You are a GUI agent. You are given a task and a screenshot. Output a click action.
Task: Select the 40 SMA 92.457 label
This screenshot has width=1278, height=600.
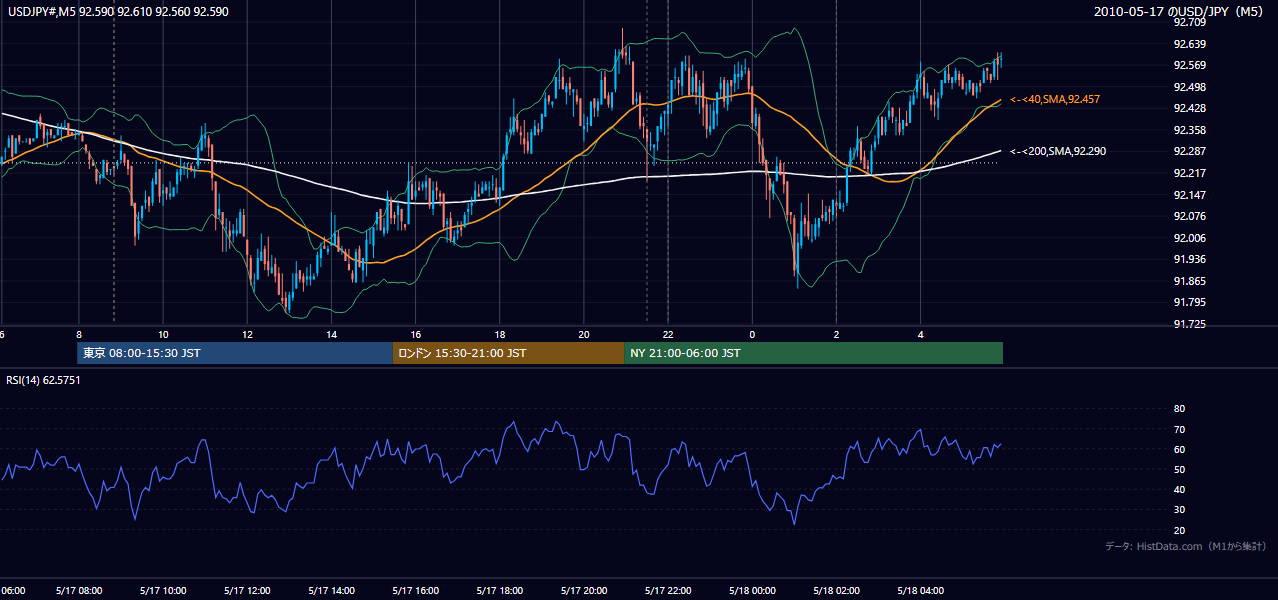pos(1055,99)
